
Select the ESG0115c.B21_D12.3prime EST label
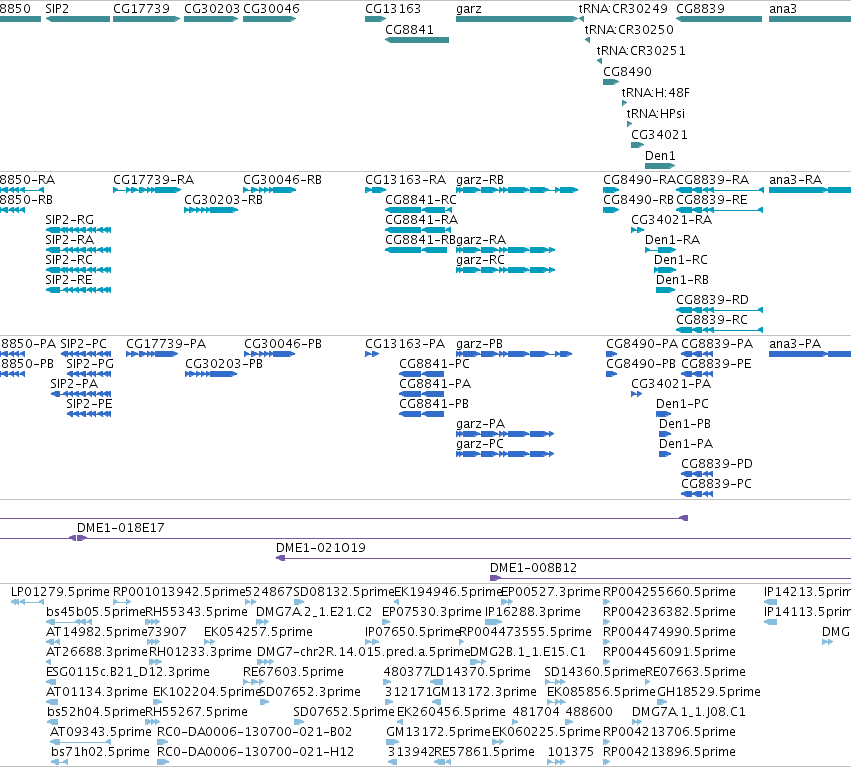click(128, 673)
